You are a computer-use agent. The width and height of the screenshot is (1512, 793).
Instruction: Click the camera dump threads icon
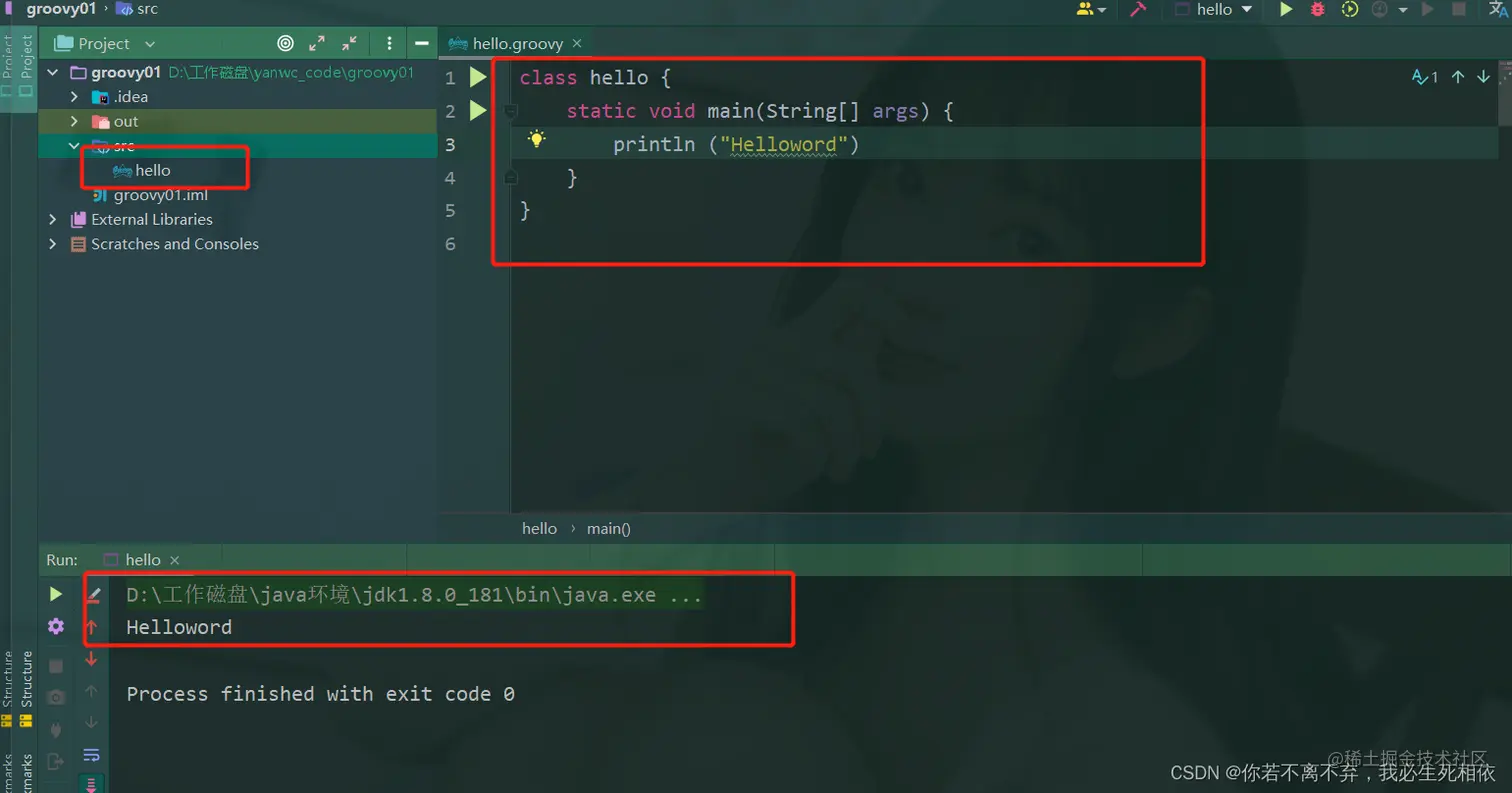tap(56, 697)
